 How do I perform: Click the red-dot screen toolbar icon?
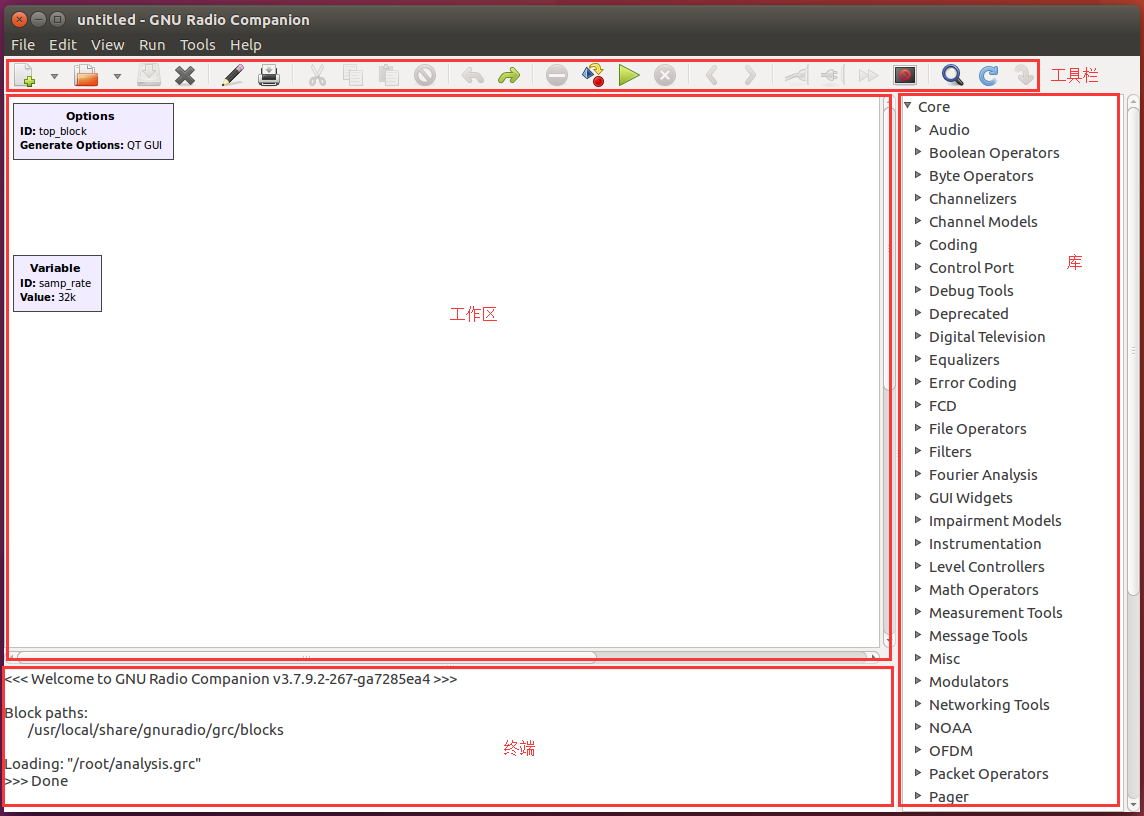905,75
